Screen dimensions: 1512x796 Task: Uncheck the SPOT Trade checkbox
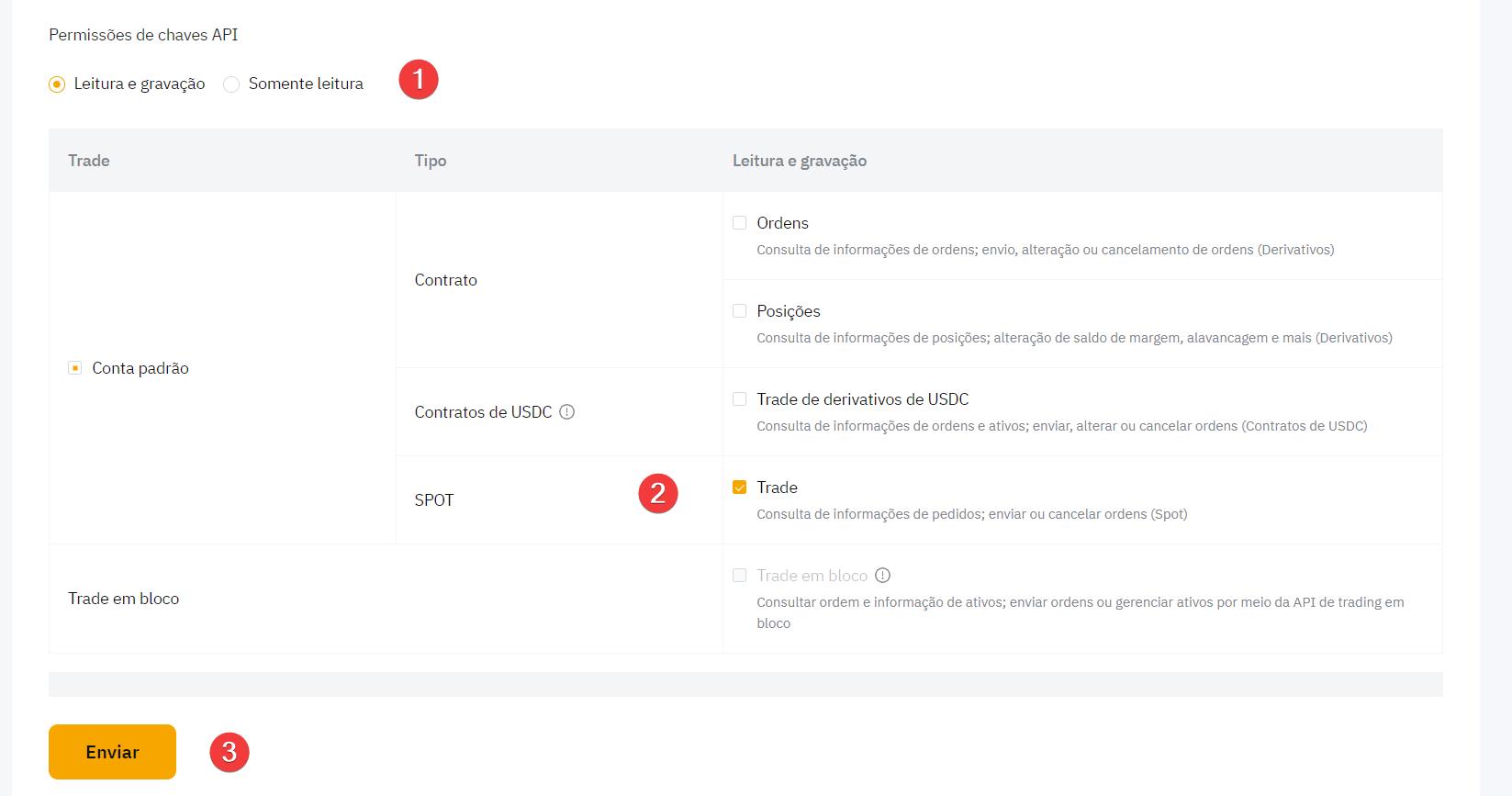(739, 488)
